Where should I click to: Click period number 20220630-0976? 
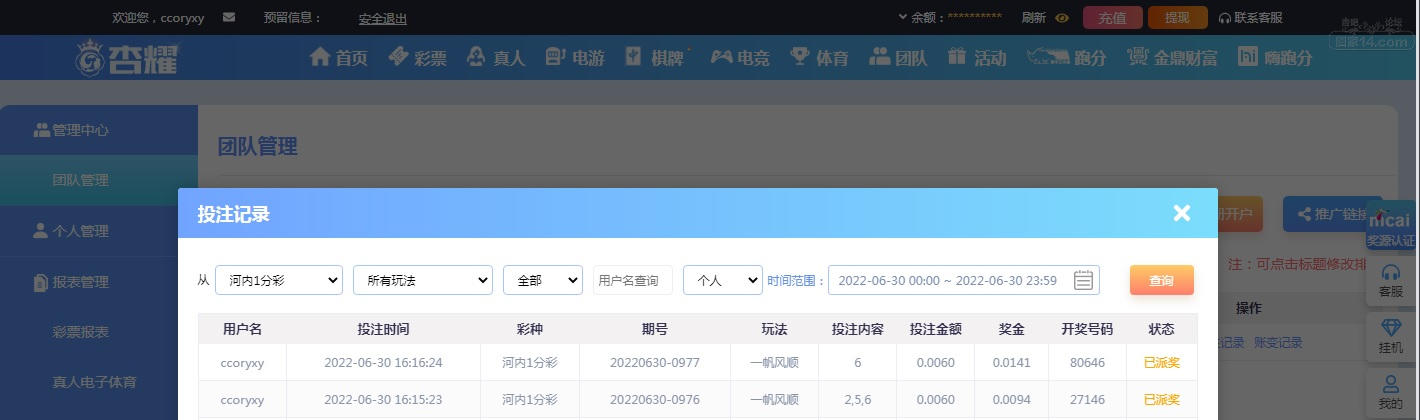(655, 399)
